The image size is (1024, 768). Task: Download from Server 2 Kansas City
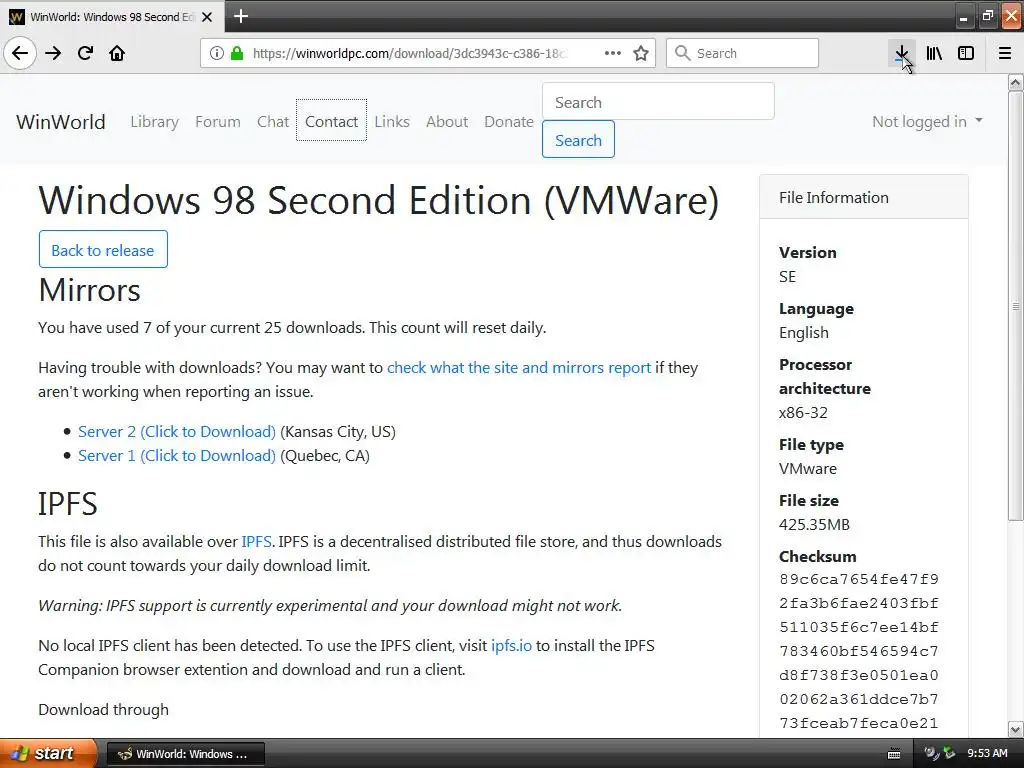pyautogui.click(x=176, y=432)
